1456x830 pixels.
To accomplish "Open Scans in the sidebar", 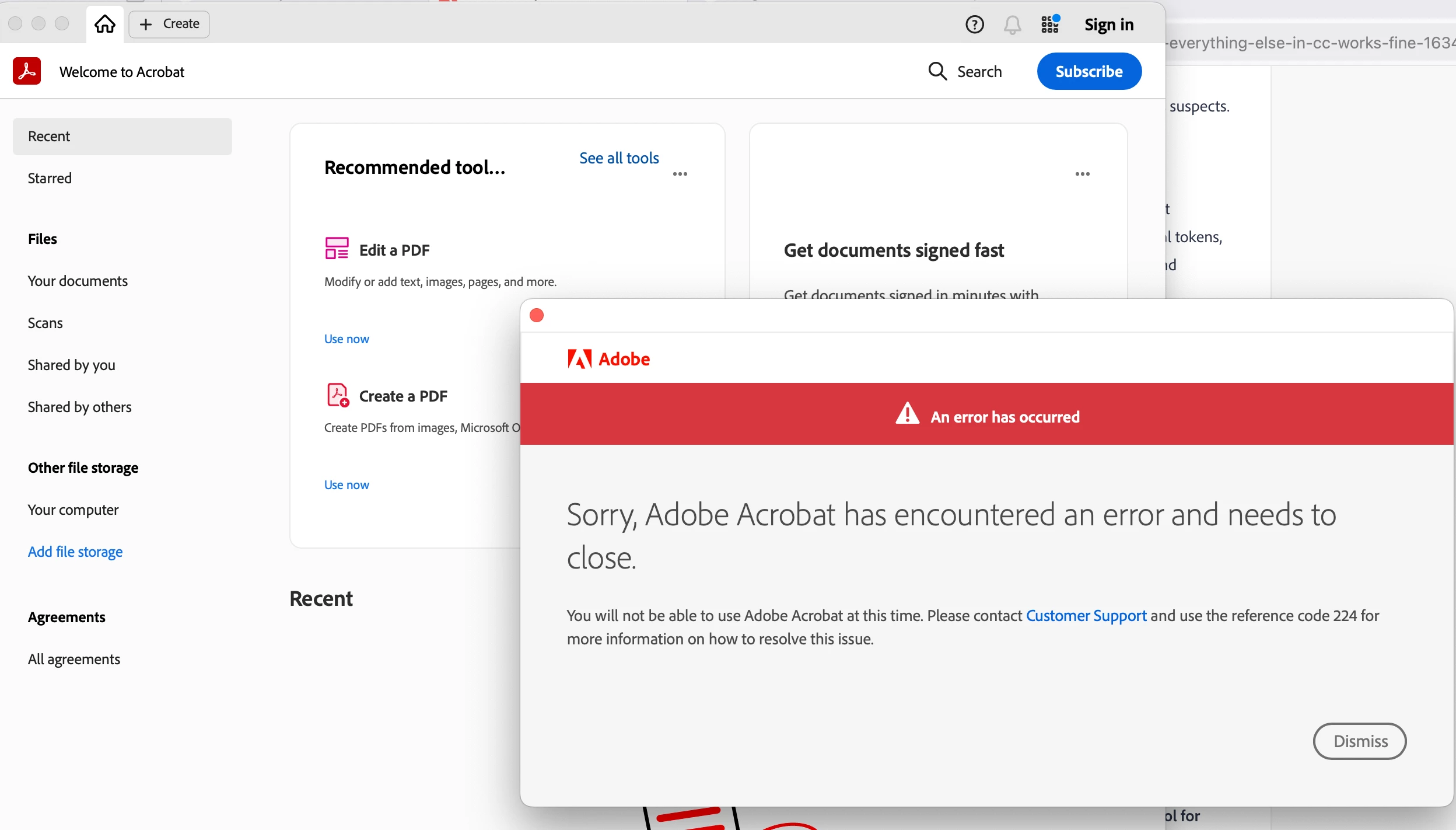I will pos(45,323).
